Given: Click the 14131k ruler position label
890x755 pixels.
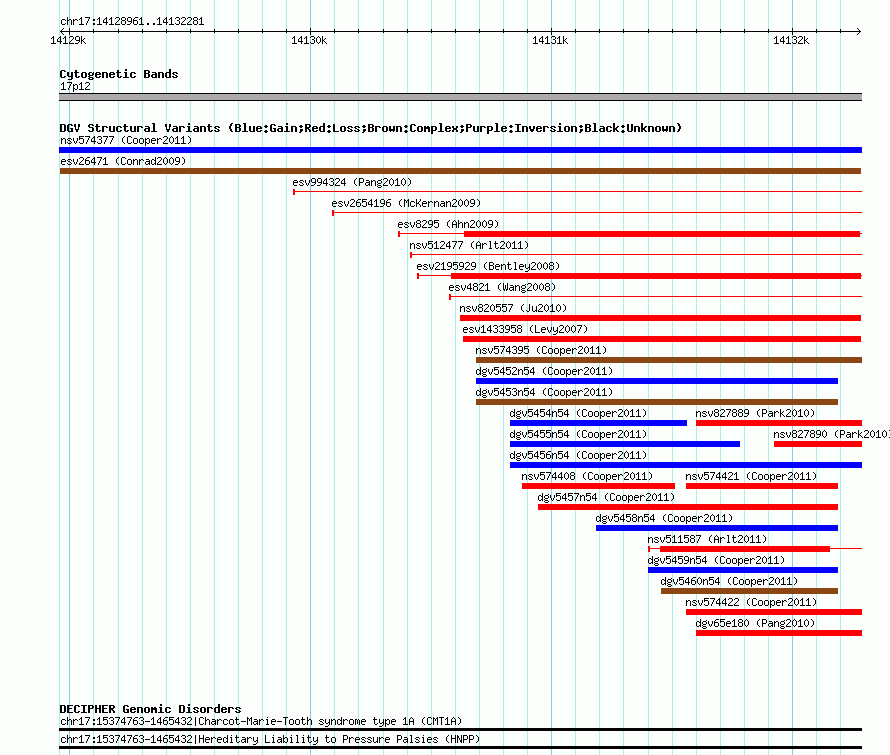Looking at the screenshot, I should click(x=550, y=40).
